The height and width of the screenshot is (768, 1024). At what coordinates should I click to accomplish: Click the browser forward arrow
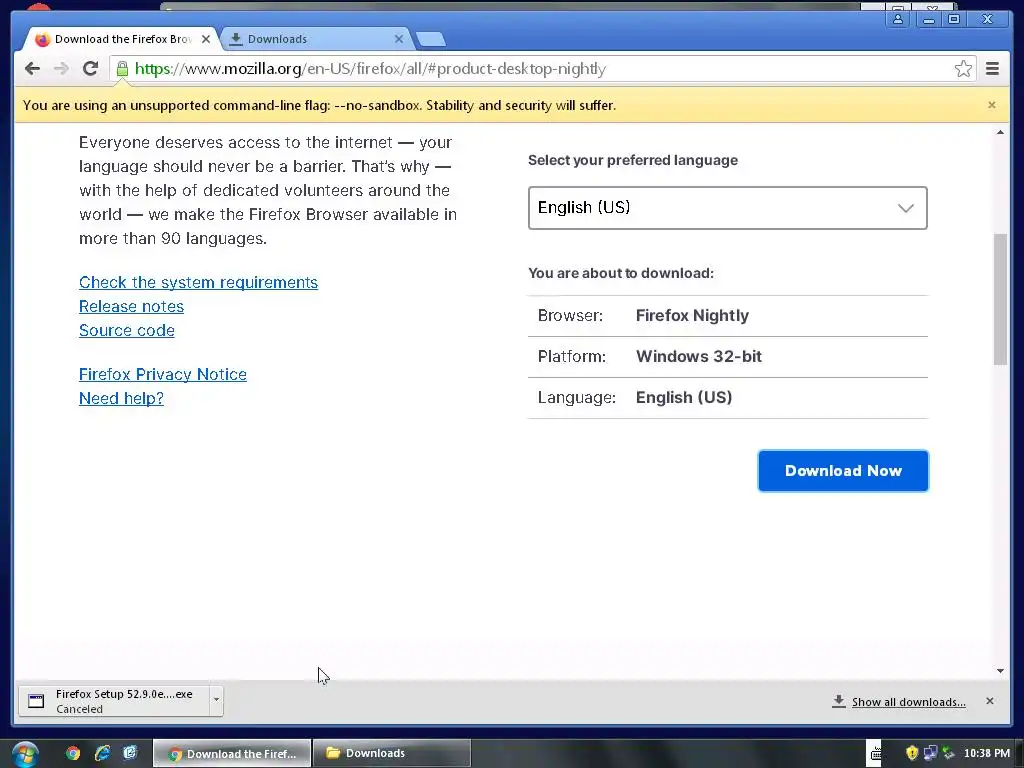click(61, 69)
